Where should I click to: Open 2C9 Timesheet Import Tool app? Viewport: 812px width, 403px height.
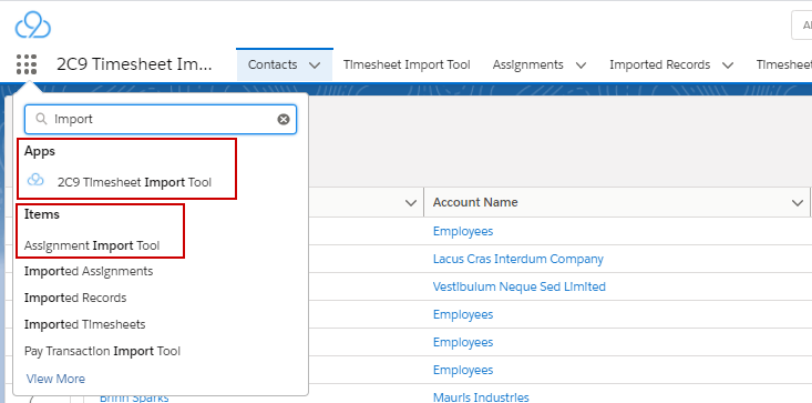134,182
